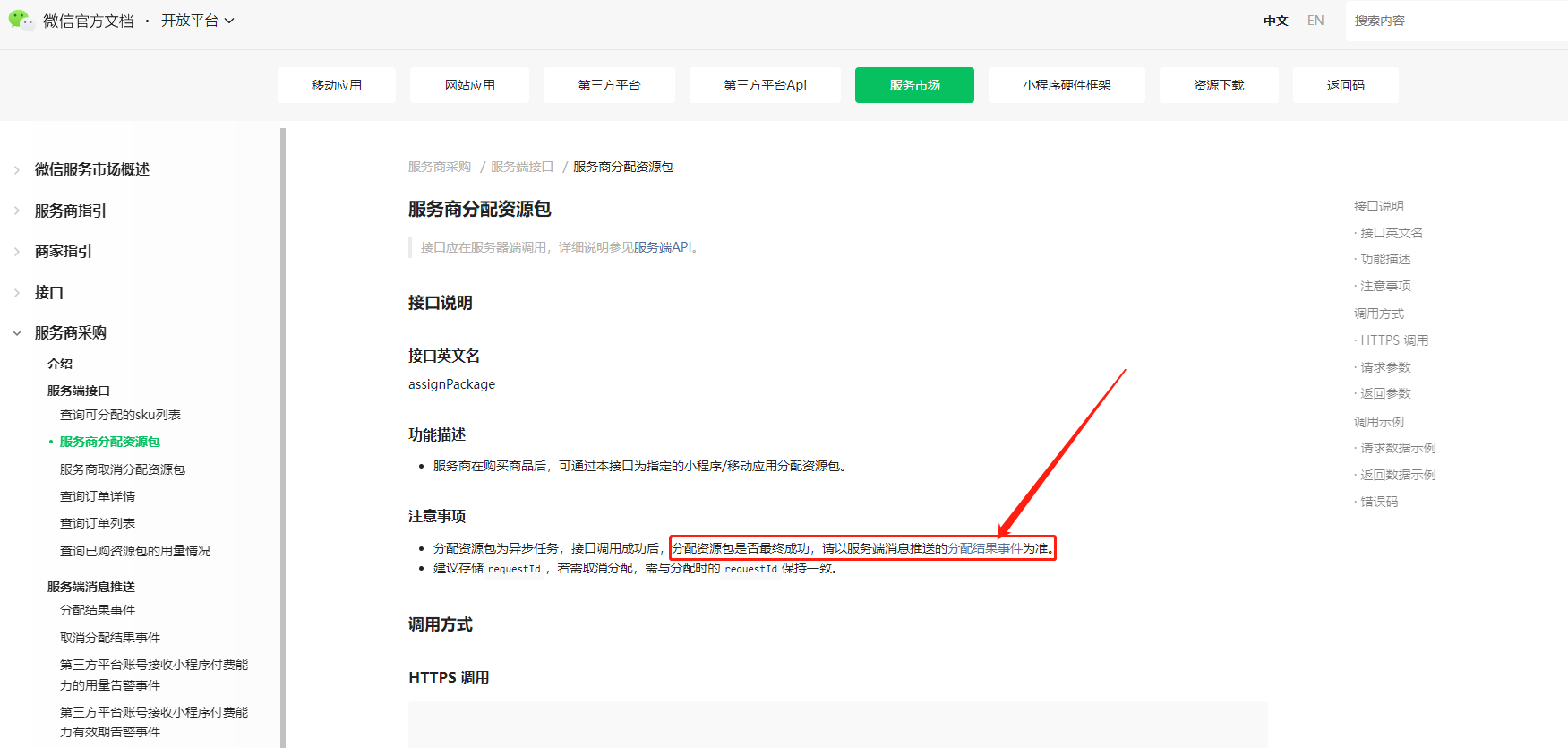Open 查询订单详情 sidebar page
The image size is (1568, 748).
click(x=98, y=496)
